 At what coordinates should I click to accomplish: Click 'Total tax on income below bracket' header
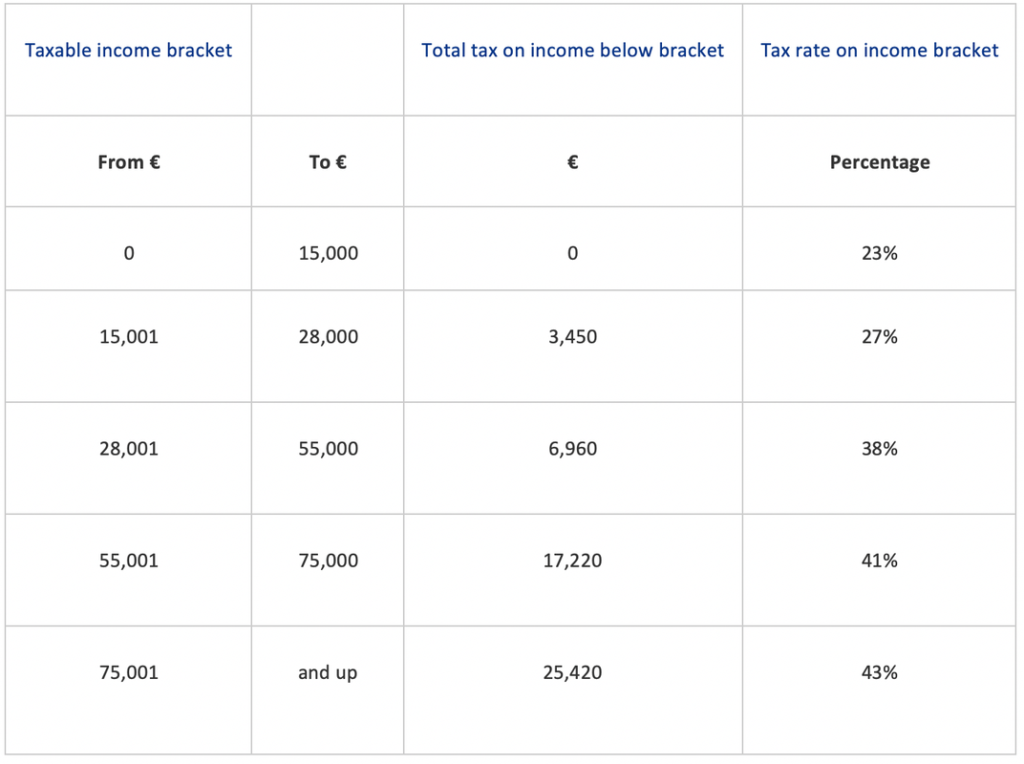click(572, 50)
